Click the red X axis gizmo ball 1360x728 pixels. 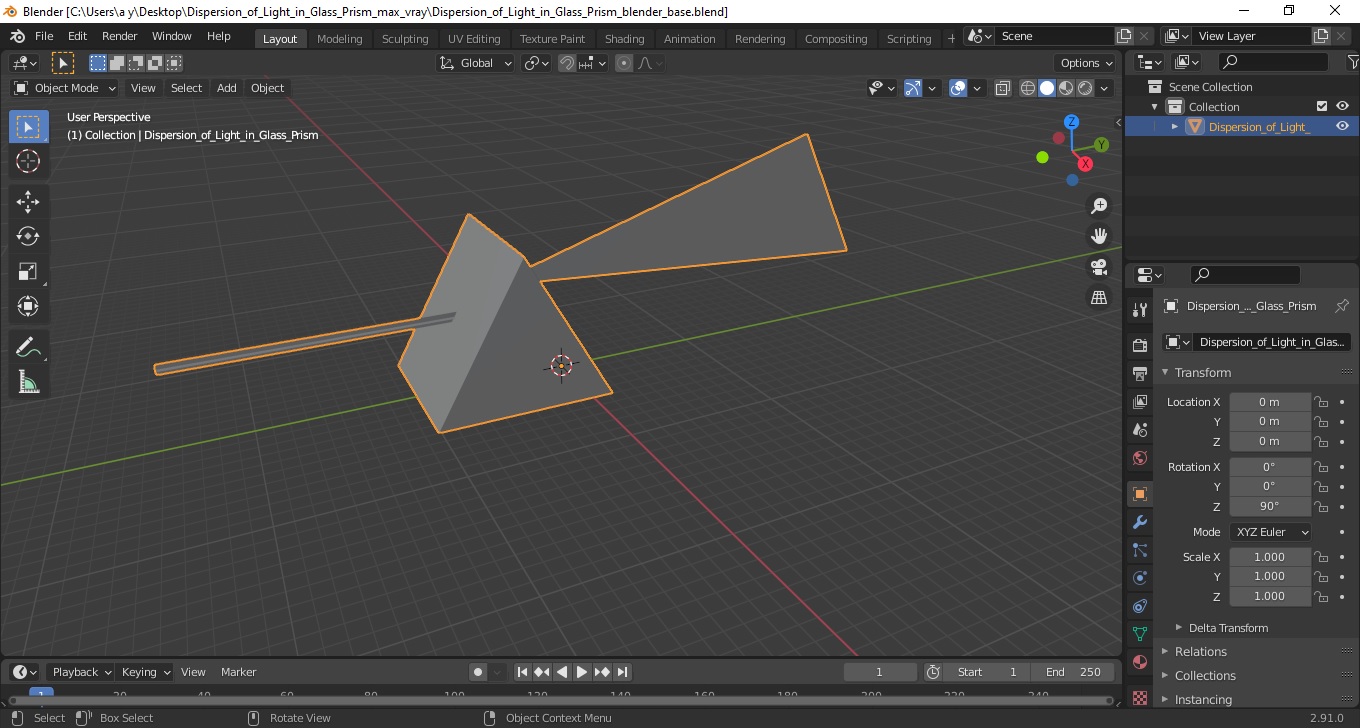(1085, 164)
